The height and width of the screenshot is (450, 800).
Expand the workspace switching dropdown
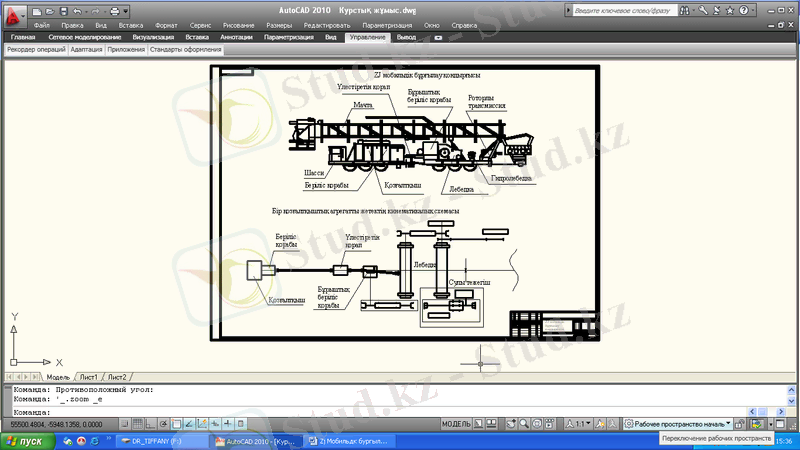(x=727, y=423)
